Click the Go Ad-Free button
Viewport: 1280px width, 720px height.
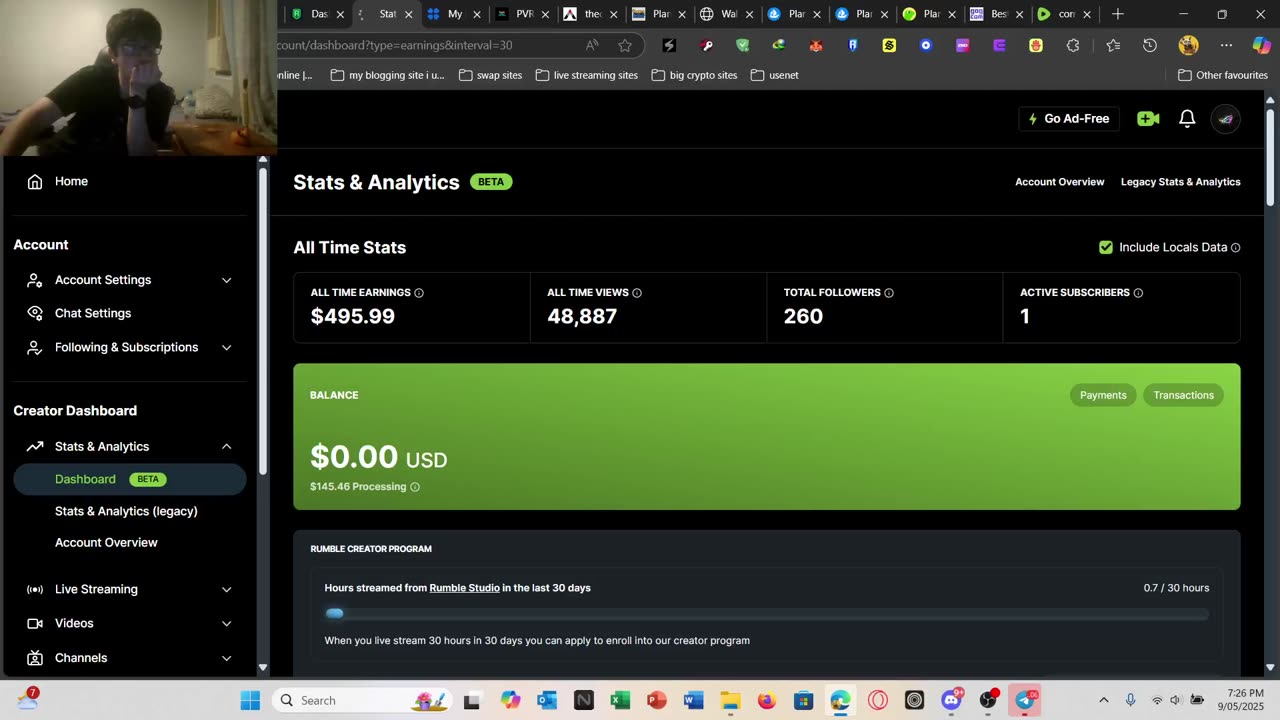[1069, 119]
